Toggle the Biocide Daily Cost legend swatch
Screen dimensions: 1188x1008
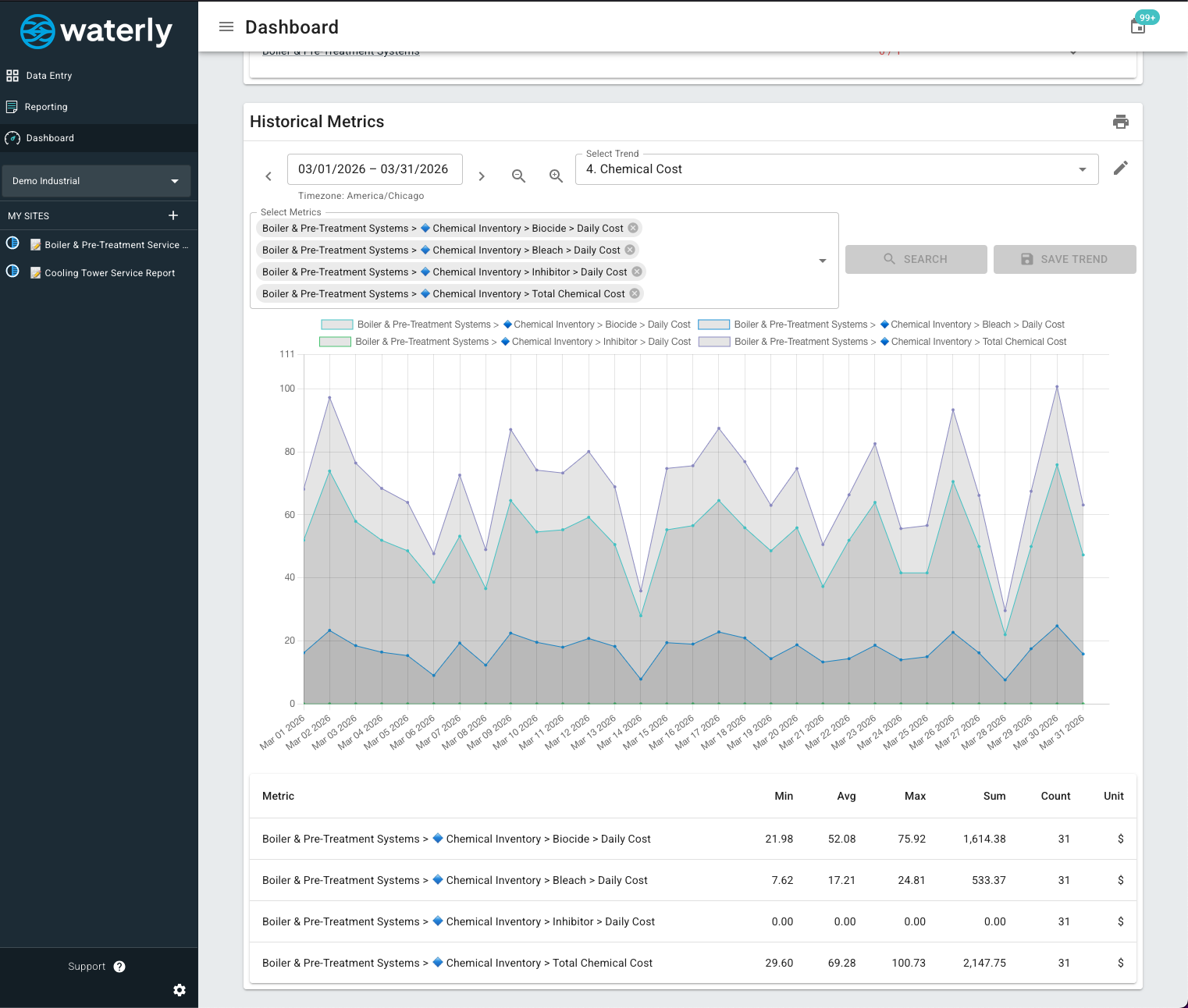337,325
